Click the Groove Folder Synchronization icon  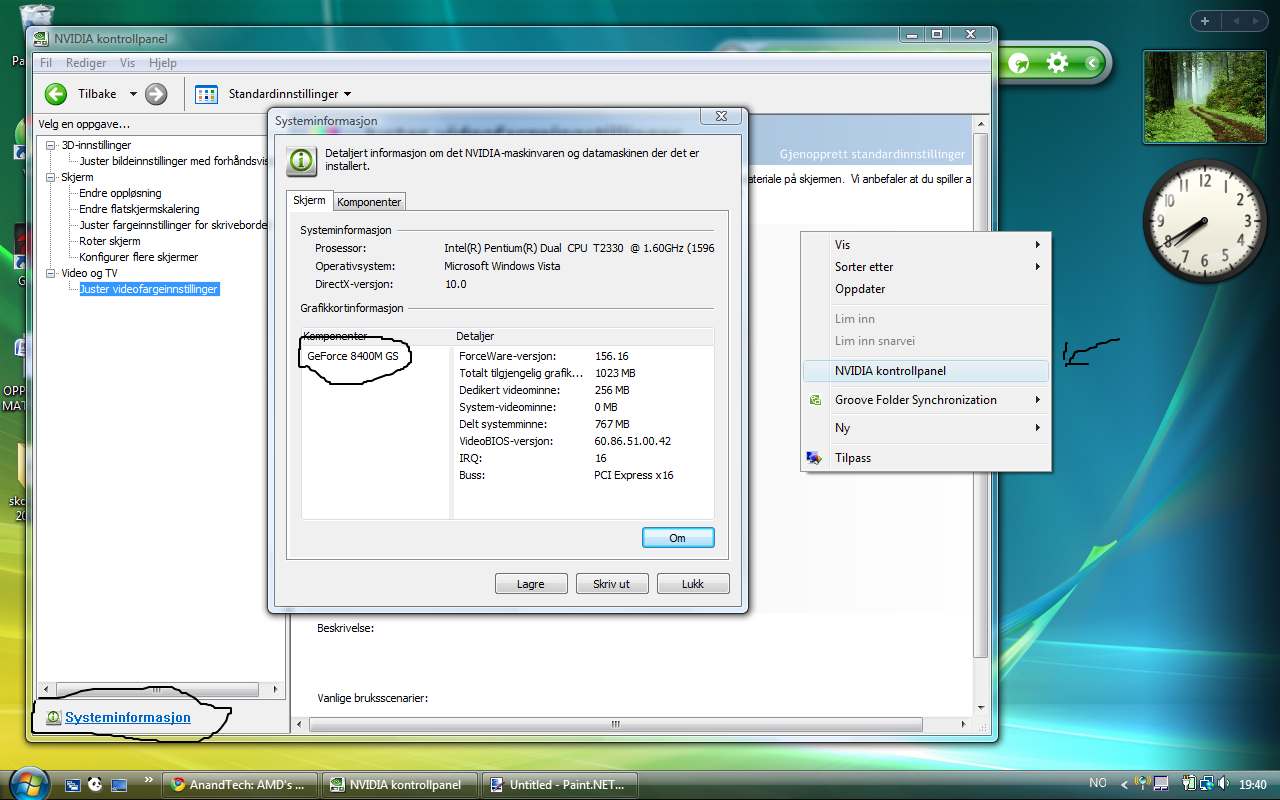pos(814,400)
